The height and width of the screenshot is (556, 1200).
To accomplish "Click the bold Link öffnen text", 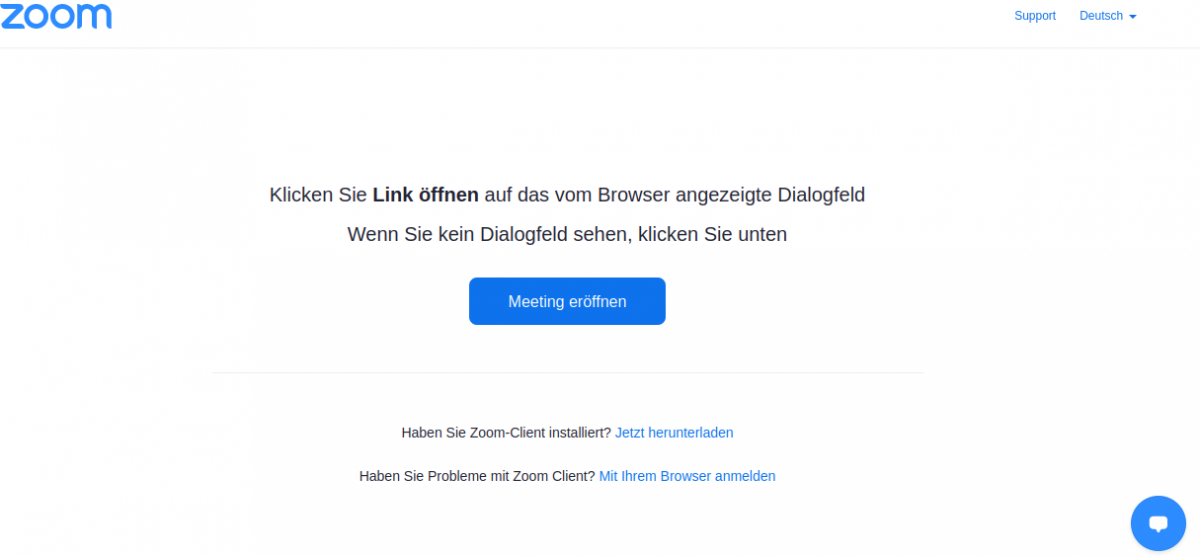I will point(426,194).
